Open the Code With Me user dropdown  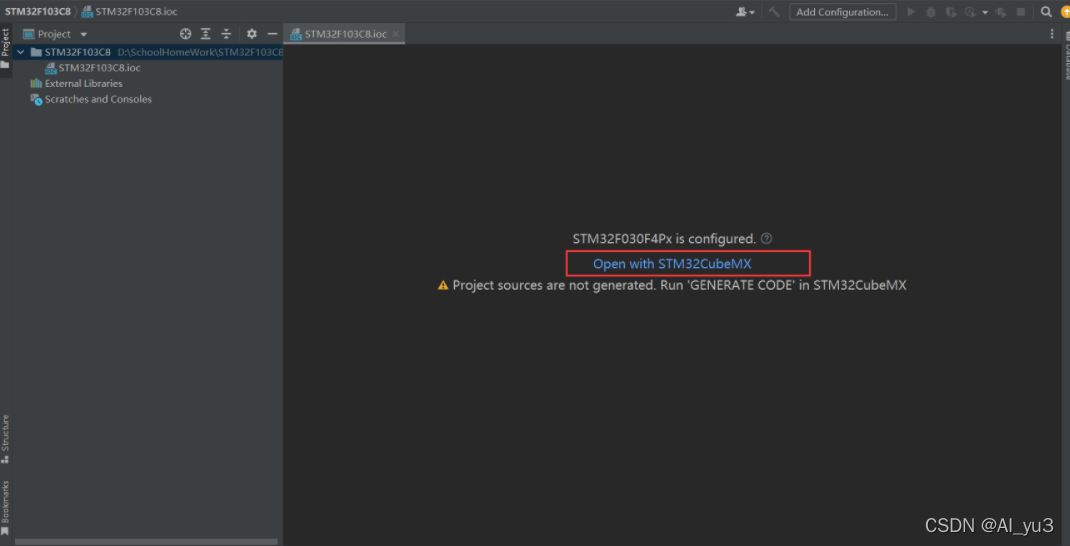coord(746,12)
